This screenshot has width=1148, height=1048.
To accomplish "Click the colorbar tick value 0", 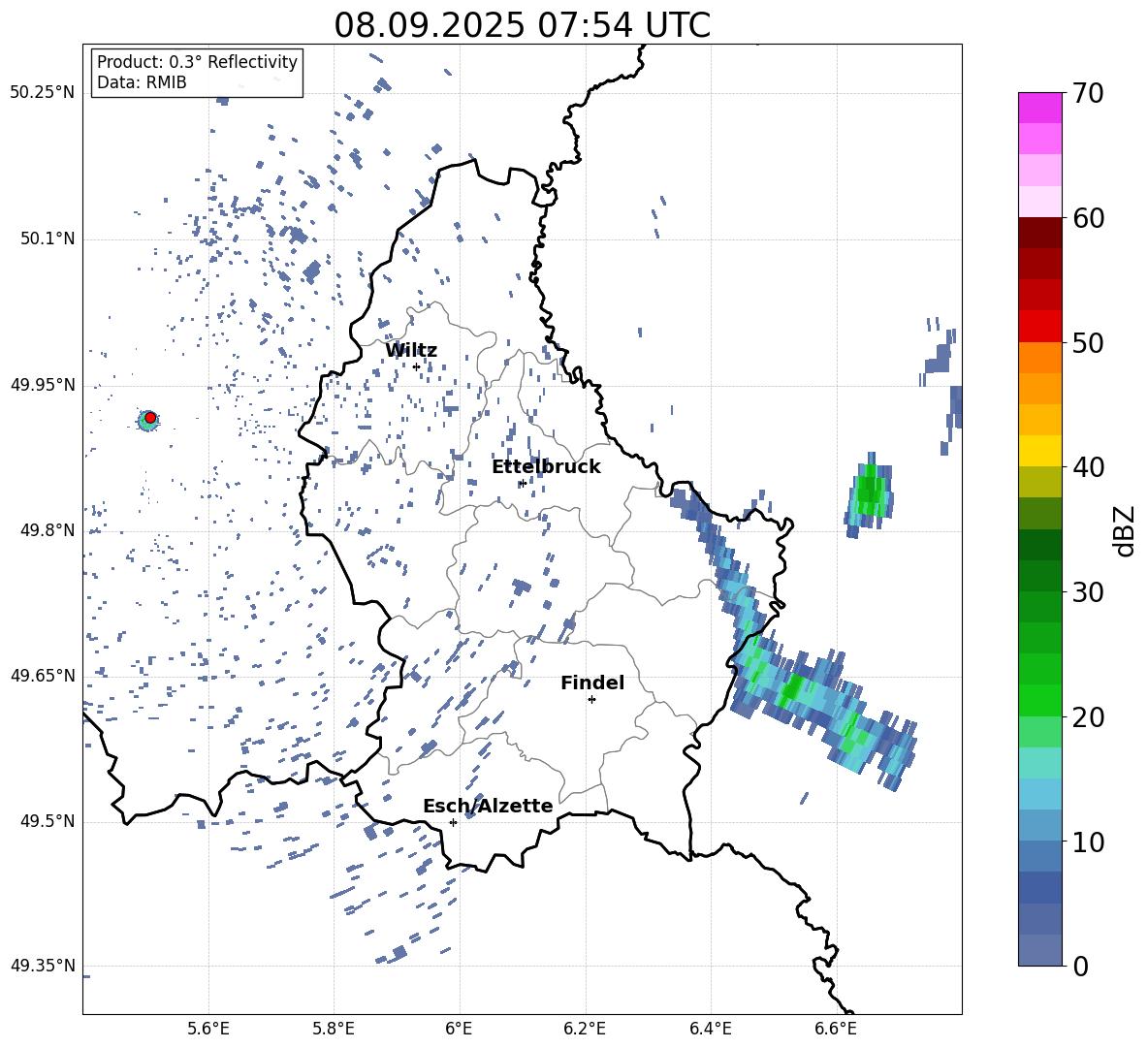I will coord(1080,966).
